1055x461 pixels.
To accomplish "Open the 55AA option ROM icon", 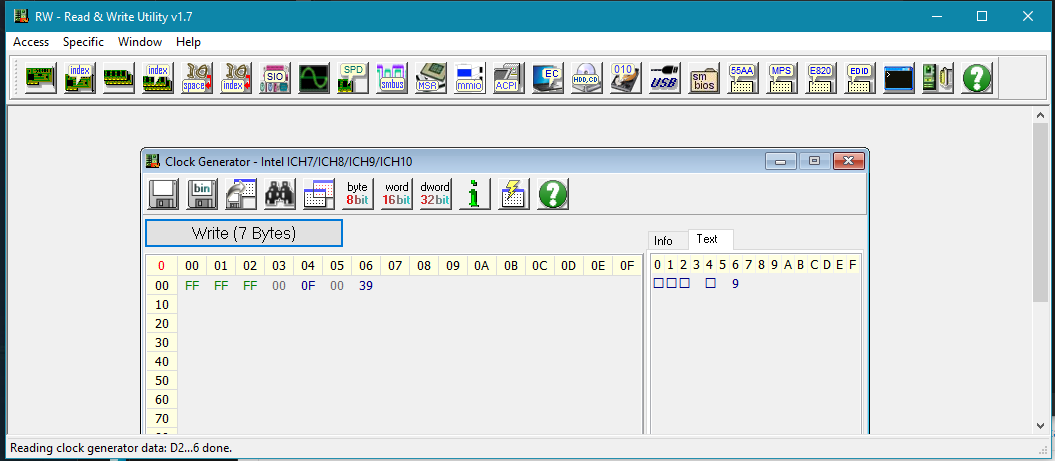I will (x=743, y=78).
